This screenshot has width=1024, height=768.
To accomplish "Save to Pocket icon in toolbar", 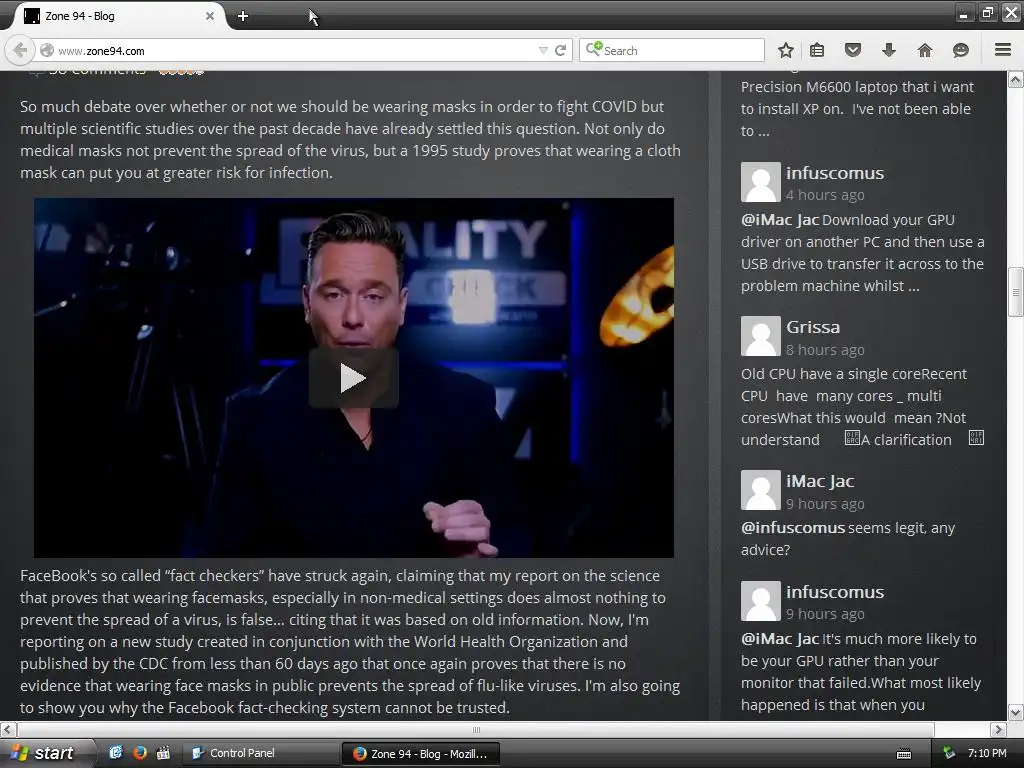I will tap(853, 50).
